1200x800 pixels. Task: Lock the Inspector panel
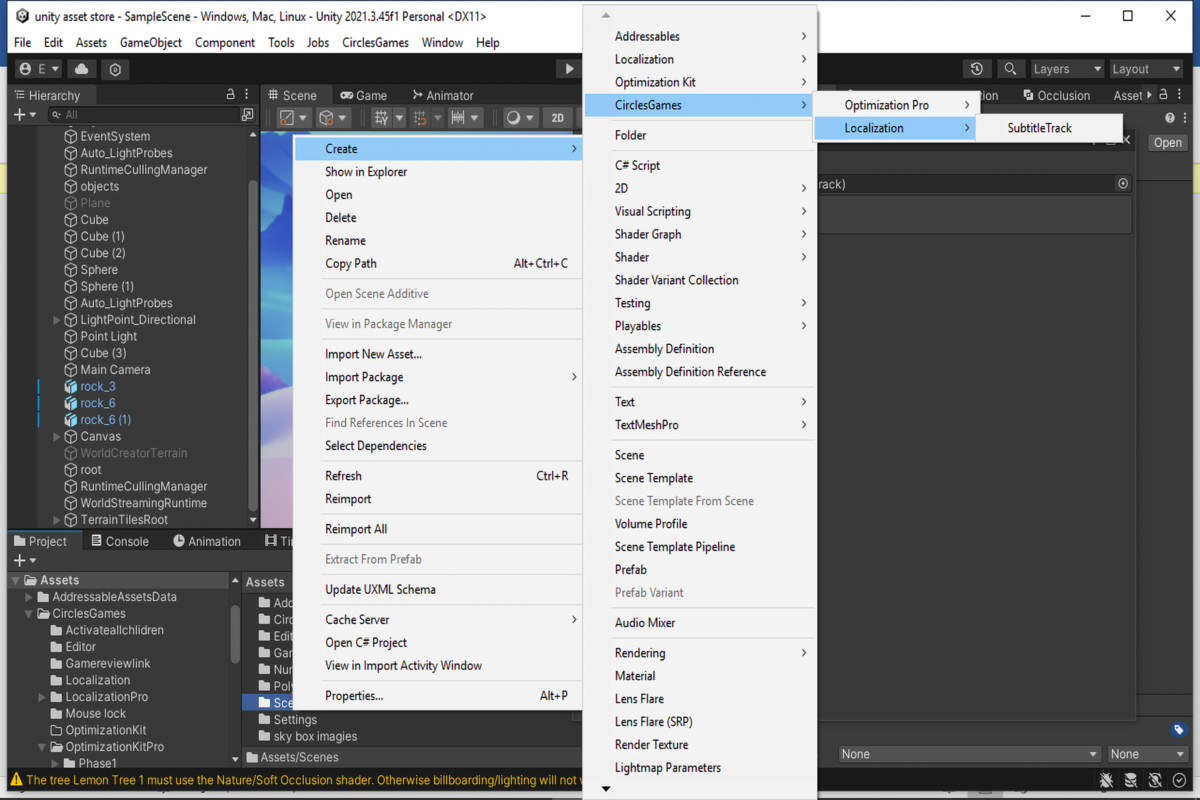[1164, 94]
